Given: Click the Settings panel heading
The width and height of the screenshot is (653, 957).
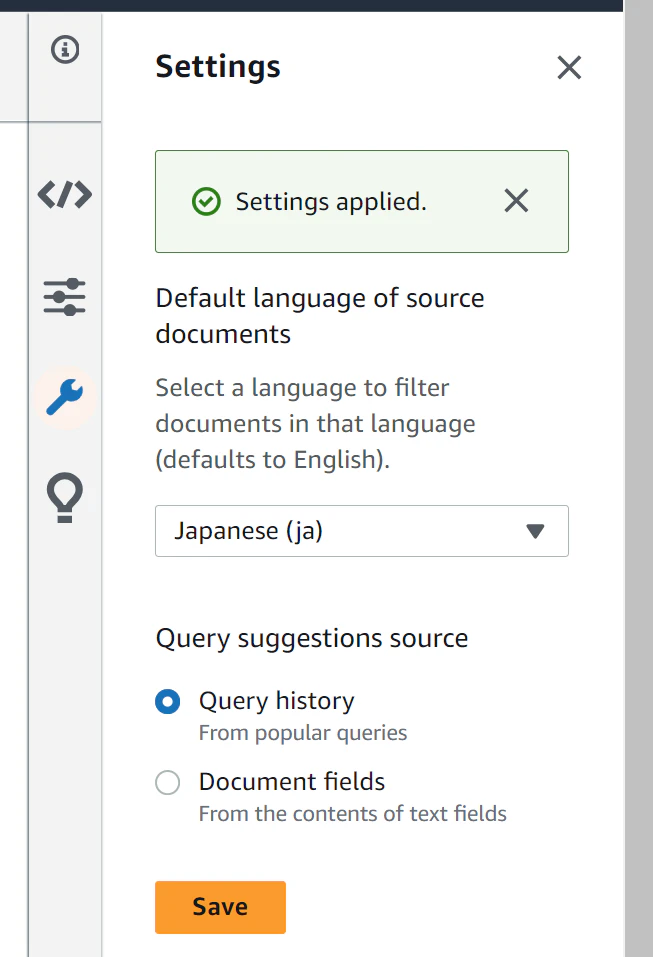Looking at the screenshot, I should pos(218,67).
